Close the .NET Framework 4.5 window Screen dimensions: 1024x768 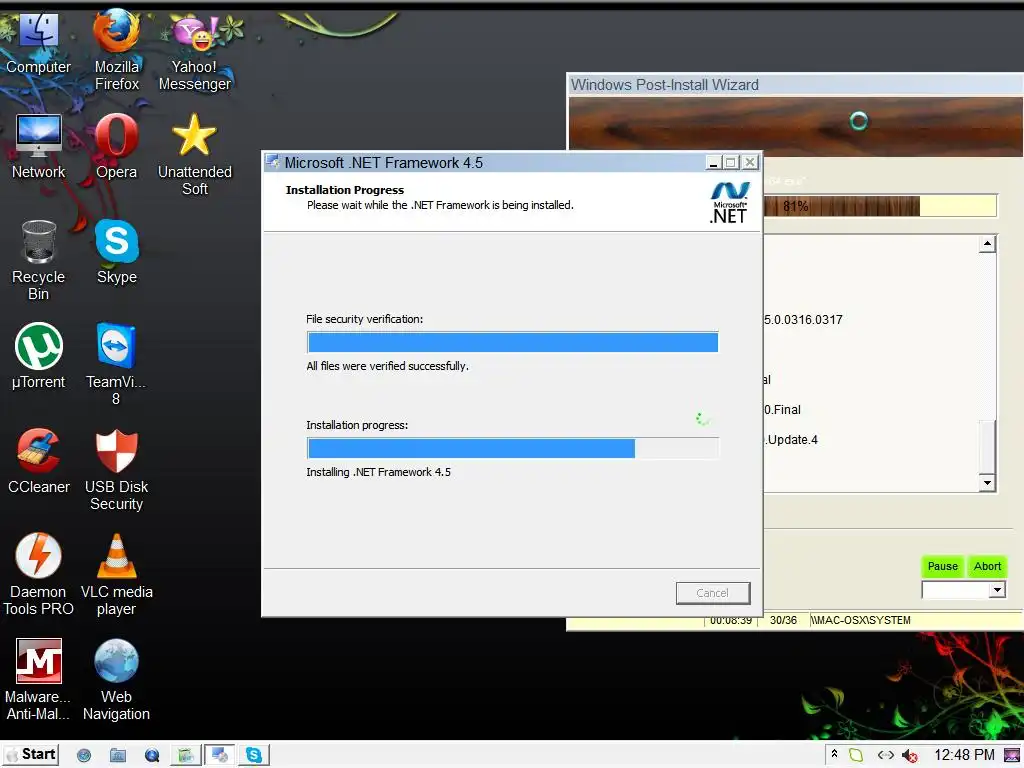click(x=750, y=163)
